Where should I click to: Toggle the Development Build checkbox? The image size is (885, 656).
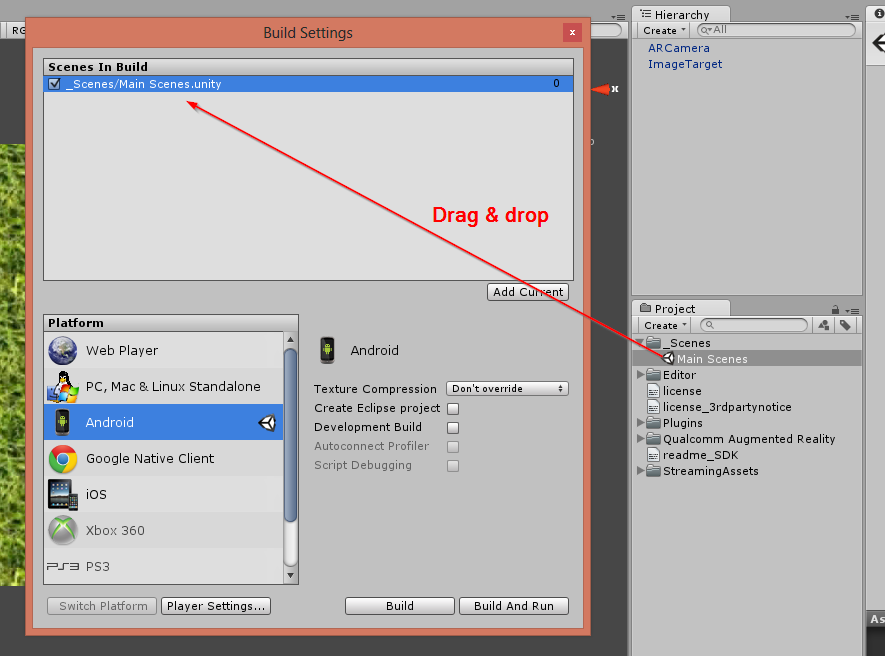click(x=453, y=427)
